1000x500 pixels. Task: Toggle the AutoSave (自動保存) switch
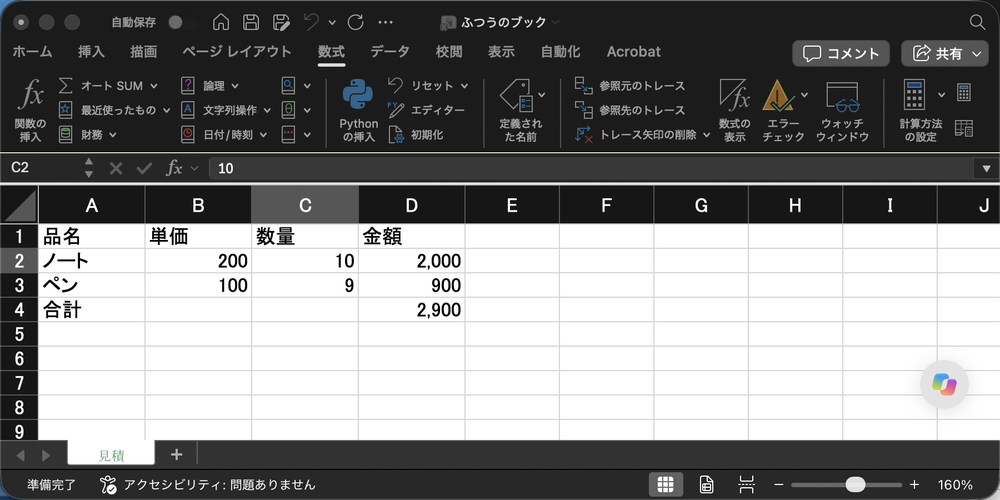pyautogui.click(x=180, y=22)
